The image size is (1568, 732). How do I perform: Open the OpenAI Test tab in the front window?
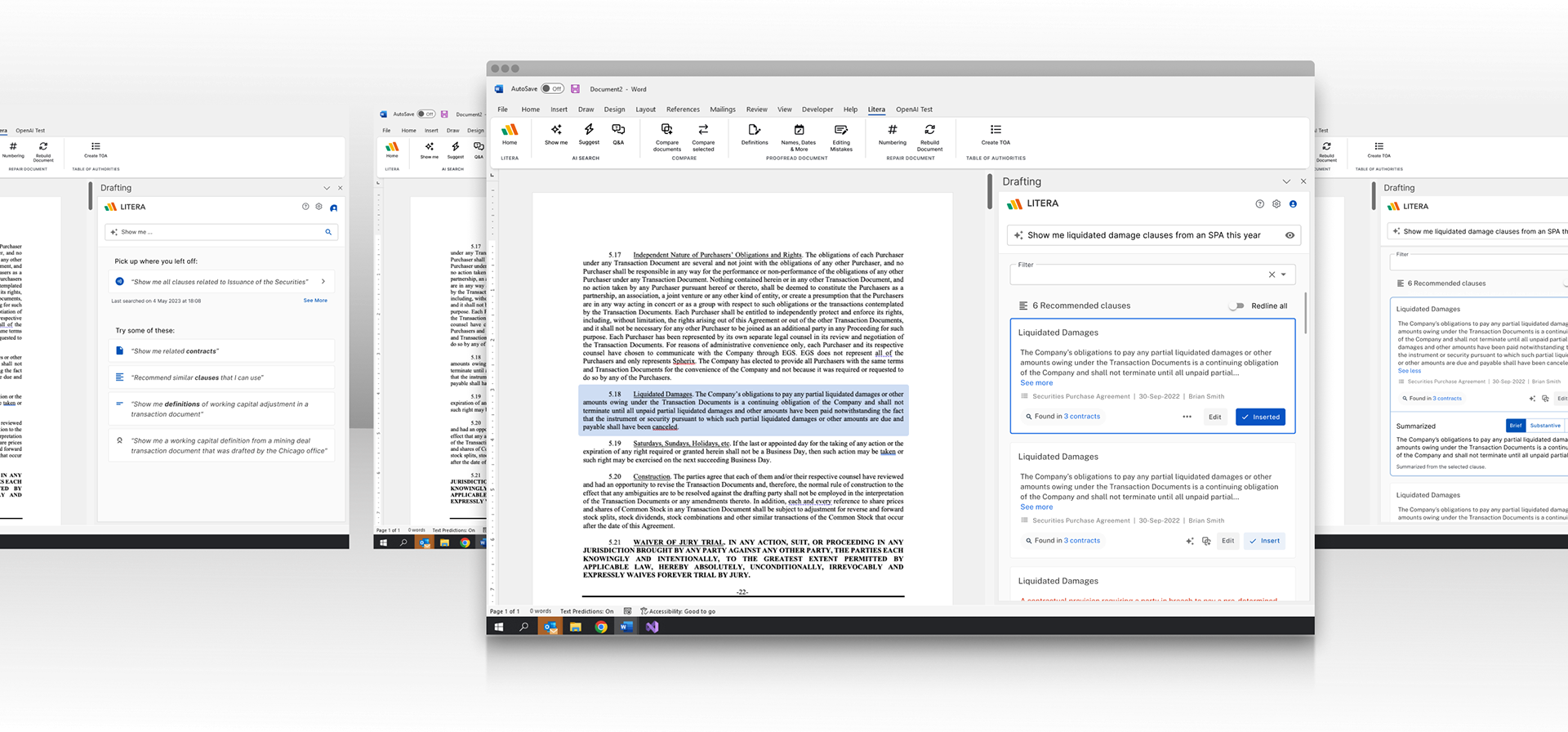pos(914,109)
